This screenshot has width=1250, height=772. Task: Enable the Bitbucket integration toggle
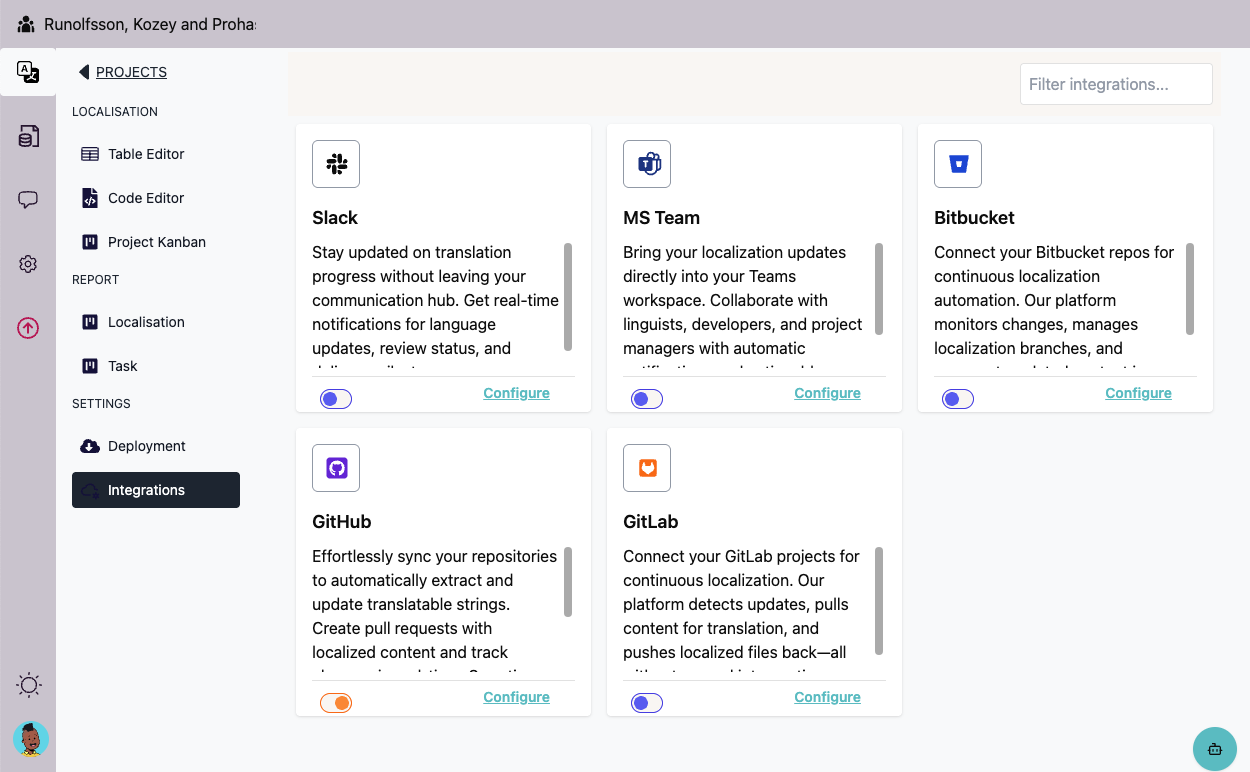click(x=958, y=399)
